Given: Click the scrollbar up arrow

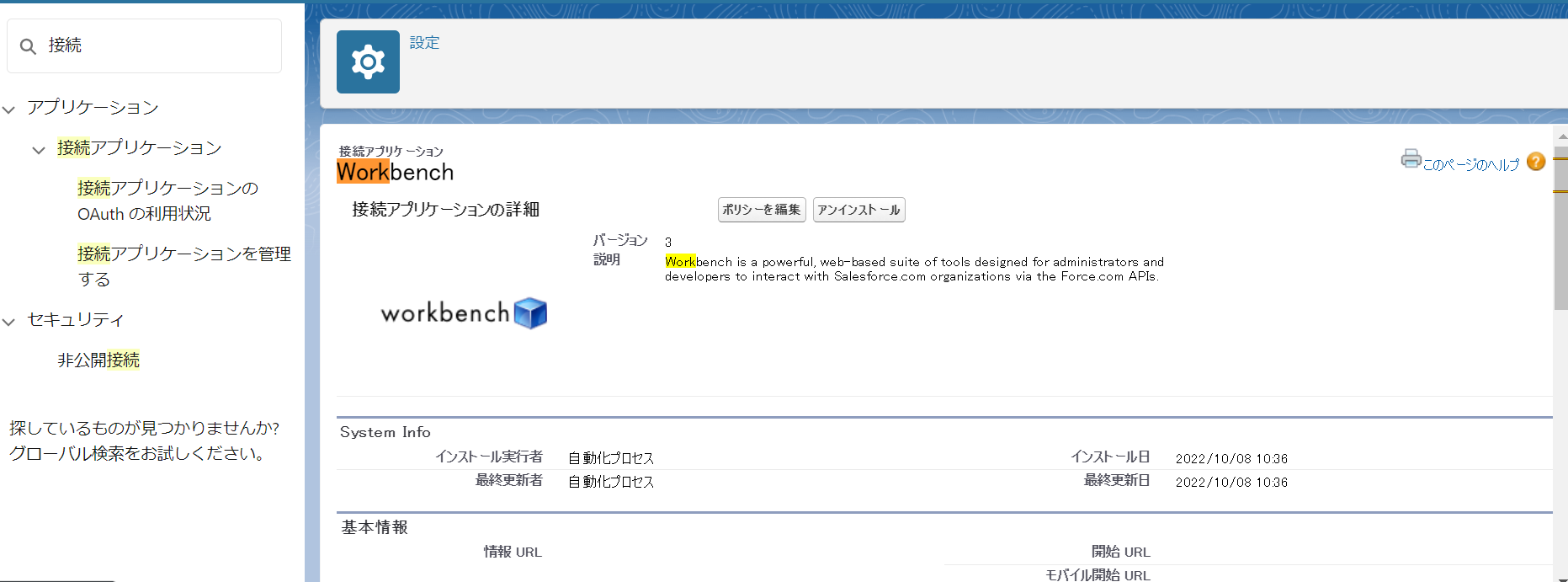Looking at the screenshot, I should pyautogui.click(x=1561, y=136).
